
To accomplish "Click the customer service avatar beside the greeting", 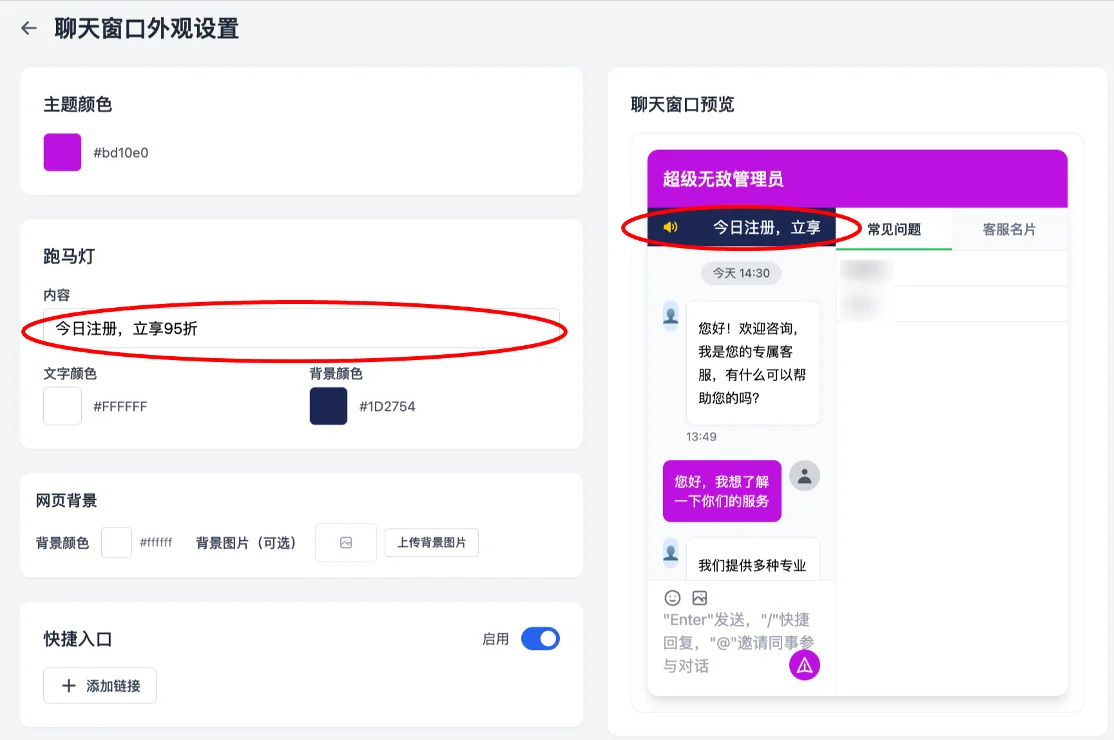I will click(x=671, y=315).
